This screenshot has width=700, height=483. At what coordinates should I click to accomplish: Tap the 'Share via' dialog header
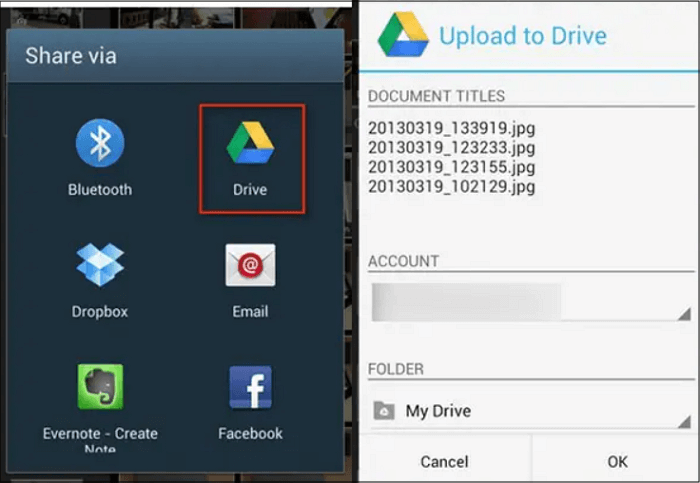(71, 55)
